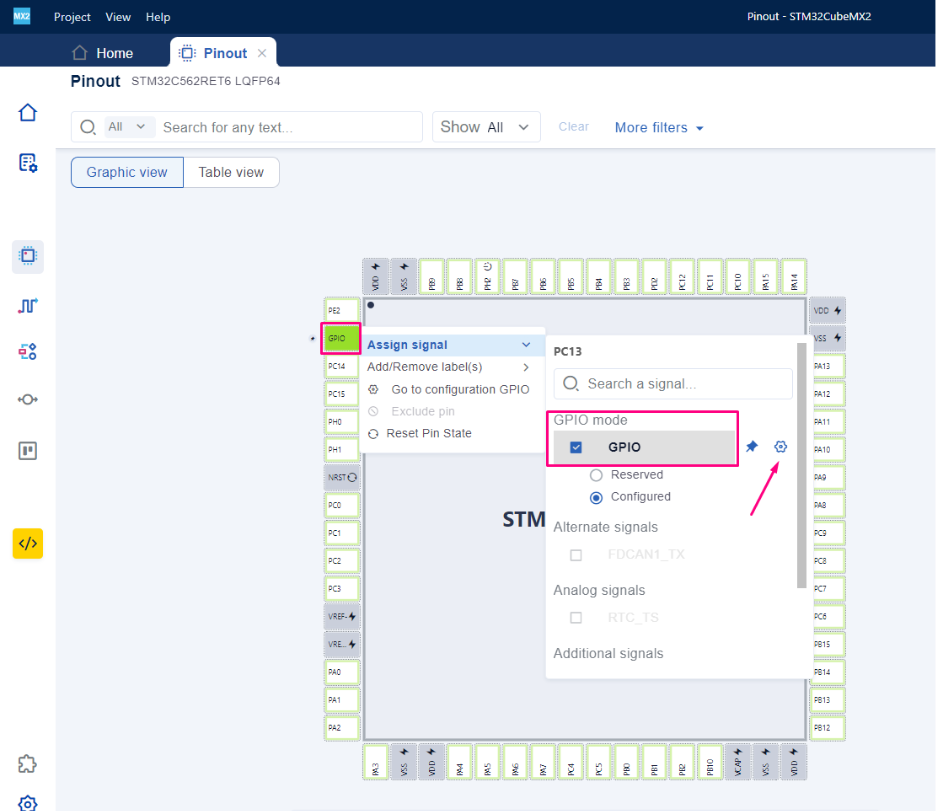The image size is (936, 811).
Task: Click the MX2 application logo
Action: click(21, 16)
